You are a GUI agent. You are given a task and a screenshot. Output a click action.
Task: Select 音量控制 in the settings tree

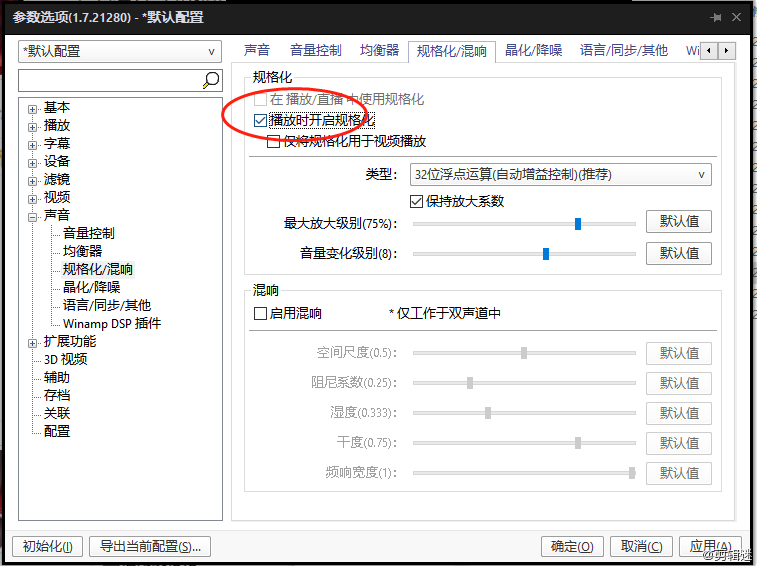[89, 233]
